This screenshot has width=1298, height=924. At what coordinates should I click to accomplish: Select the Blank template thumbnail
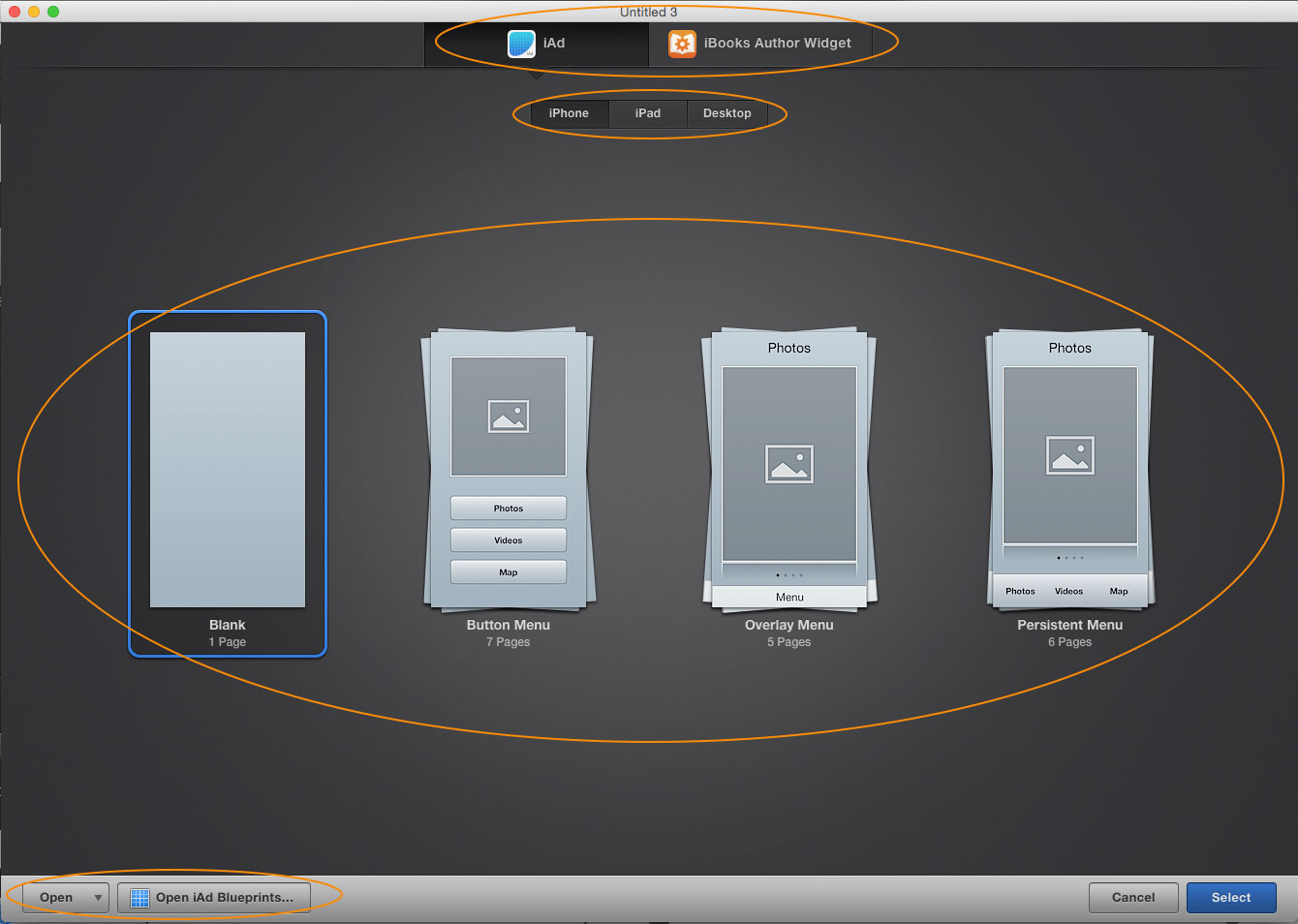tap(228, 470)
